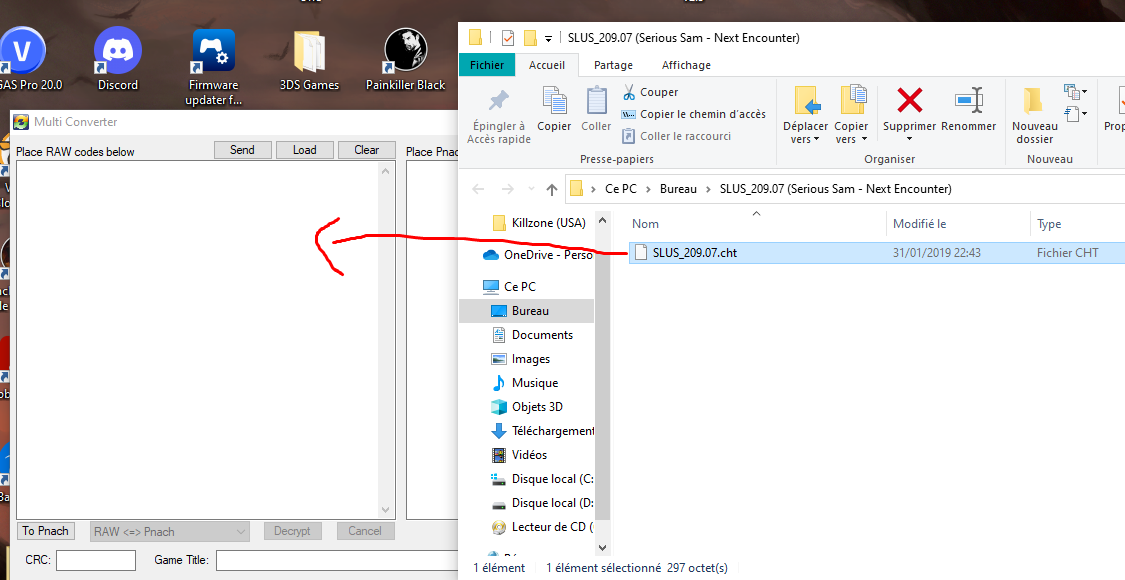This screenshot has height=580, width=1125.
Task: Click the Send button in Multi Converter
Action: (x=243, y=150)
